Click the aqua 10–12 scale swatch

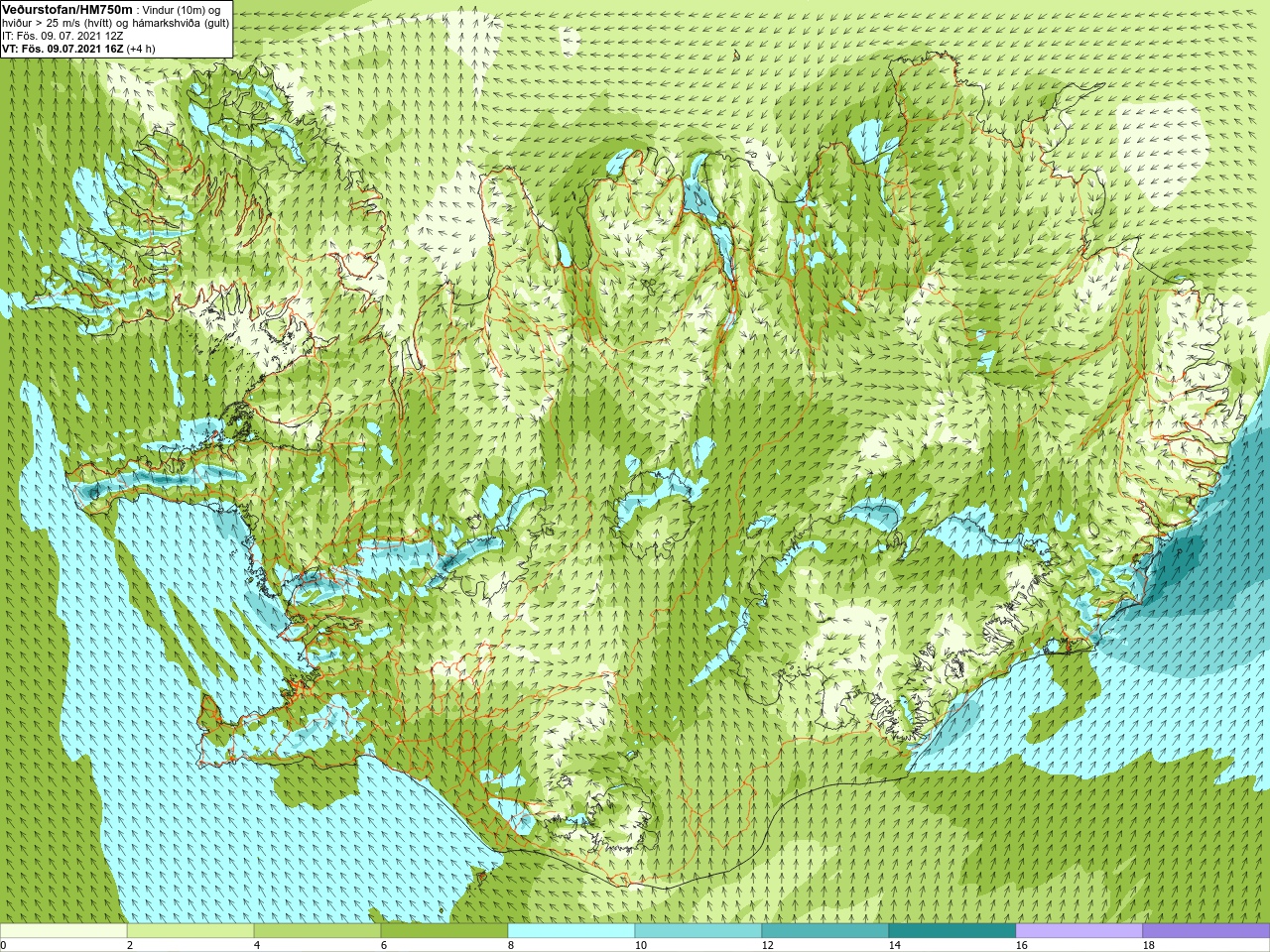pos(698,930)
